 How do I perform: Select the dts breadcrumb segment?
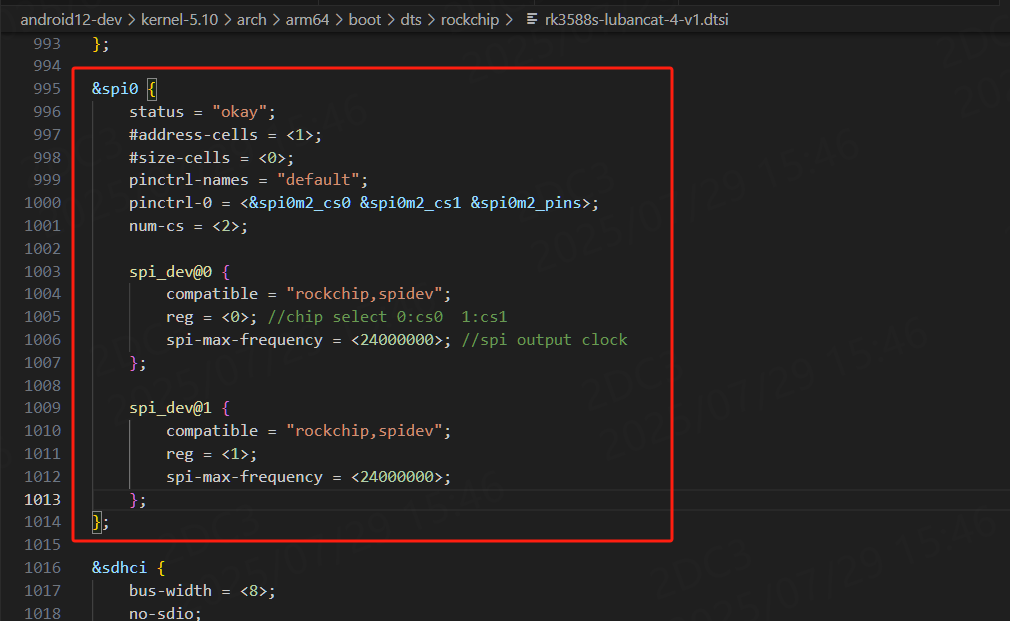point(410,20)
